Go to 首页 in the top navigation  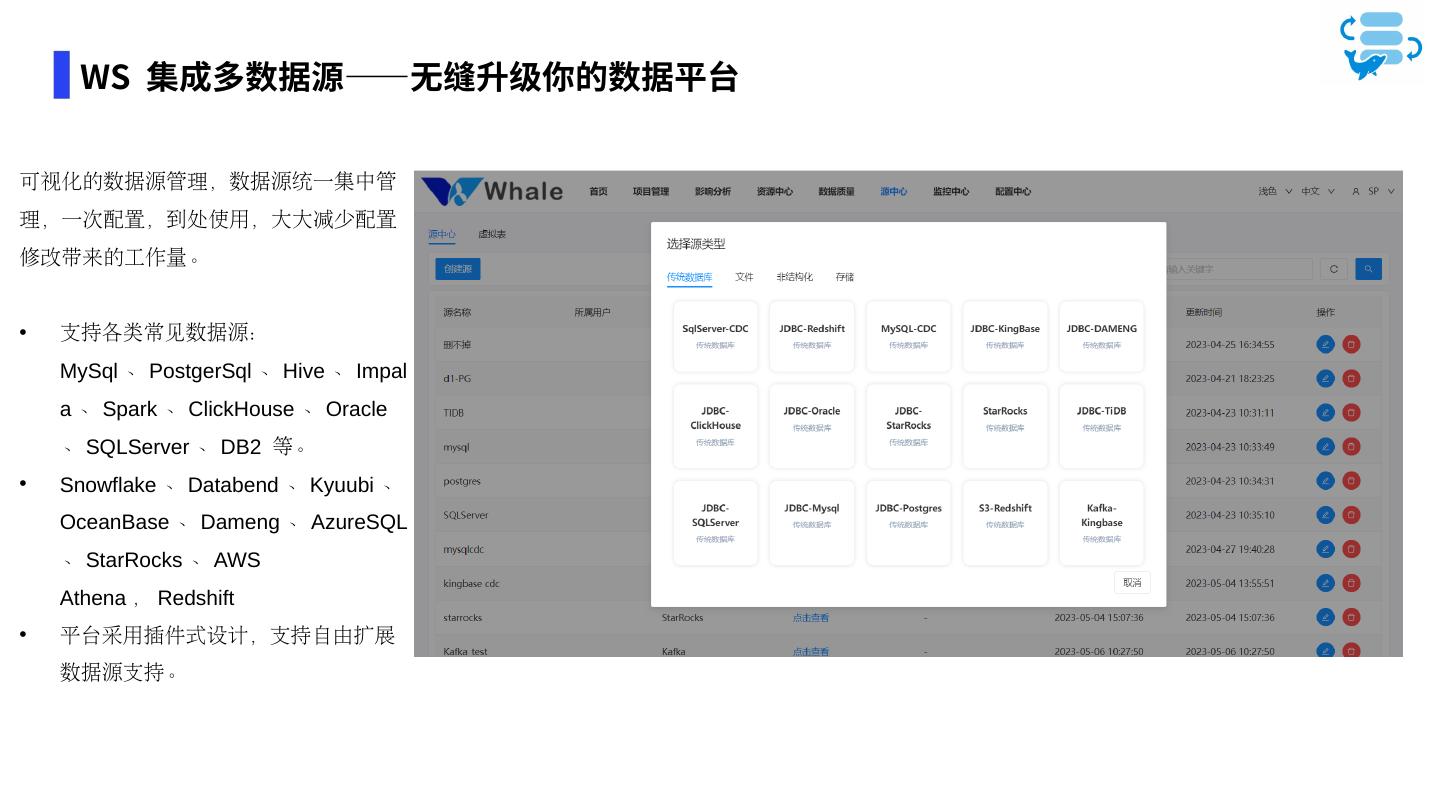coord(598,191)
